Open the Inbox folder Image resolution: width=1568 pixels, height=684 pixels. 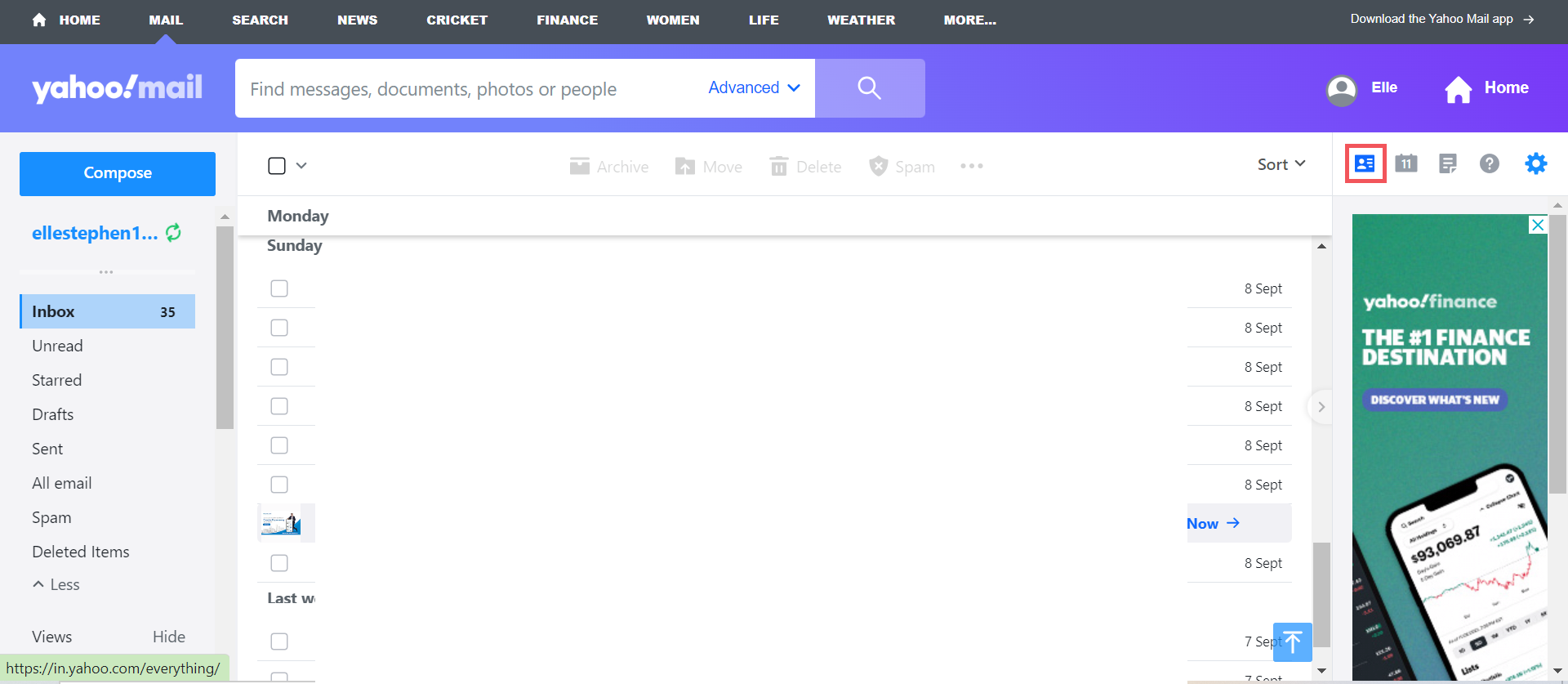pos(107,311)
